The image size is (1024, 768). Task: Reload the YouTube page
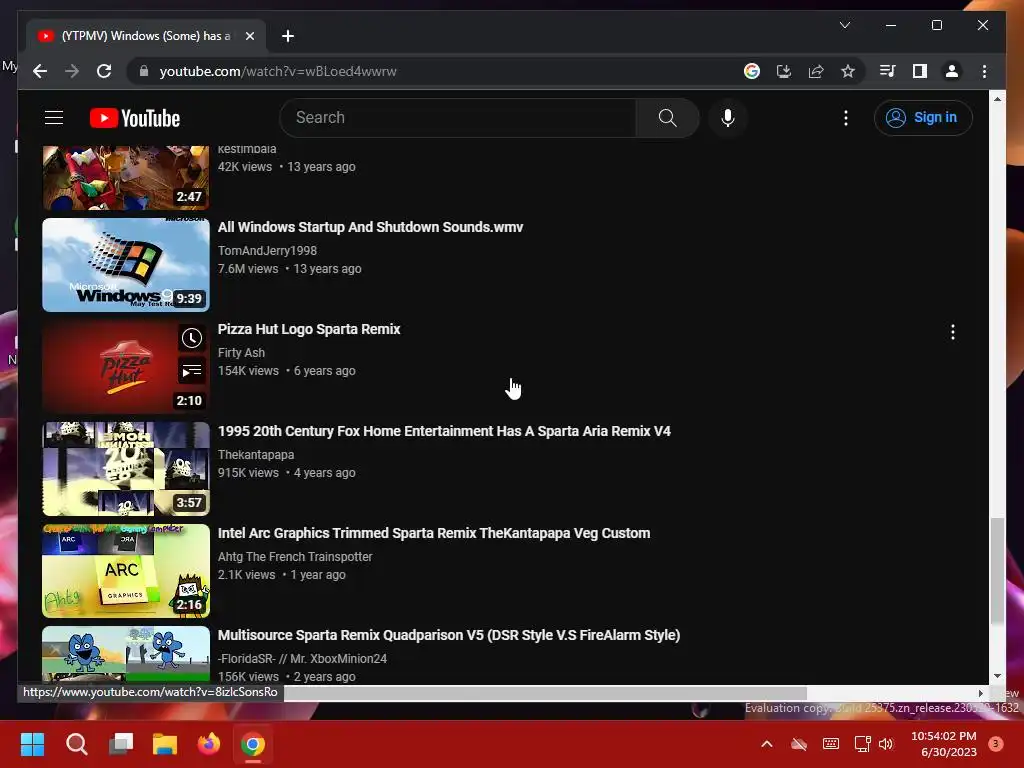(x=104, y=71)
